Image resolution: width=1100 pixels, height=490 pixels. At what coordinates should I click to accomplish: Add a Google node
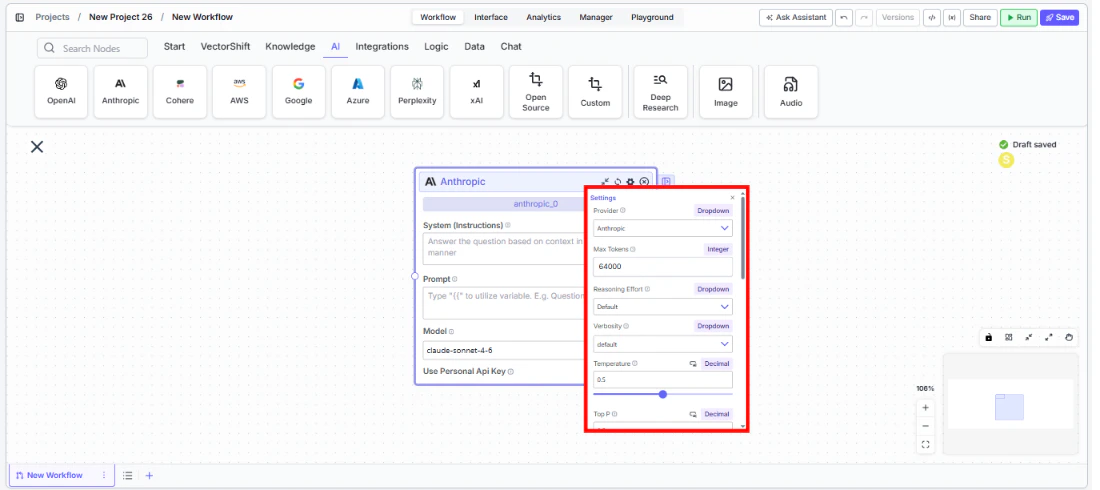pyautogui.click(x=298, y=92)
